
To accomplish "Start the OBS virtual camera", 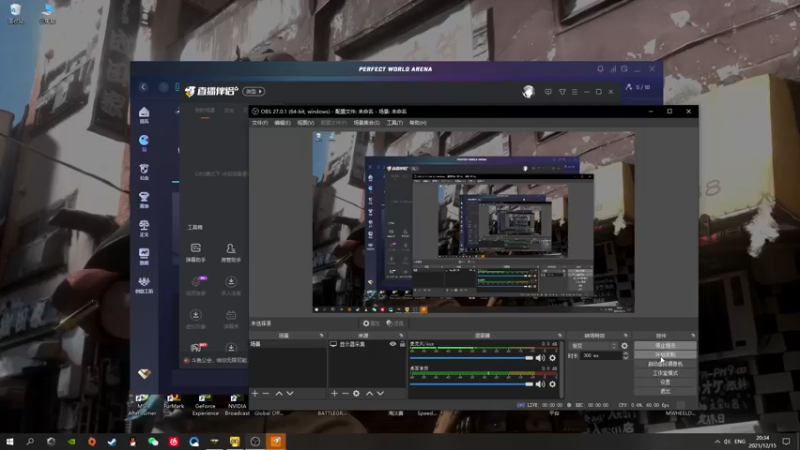I will [665, 364].
